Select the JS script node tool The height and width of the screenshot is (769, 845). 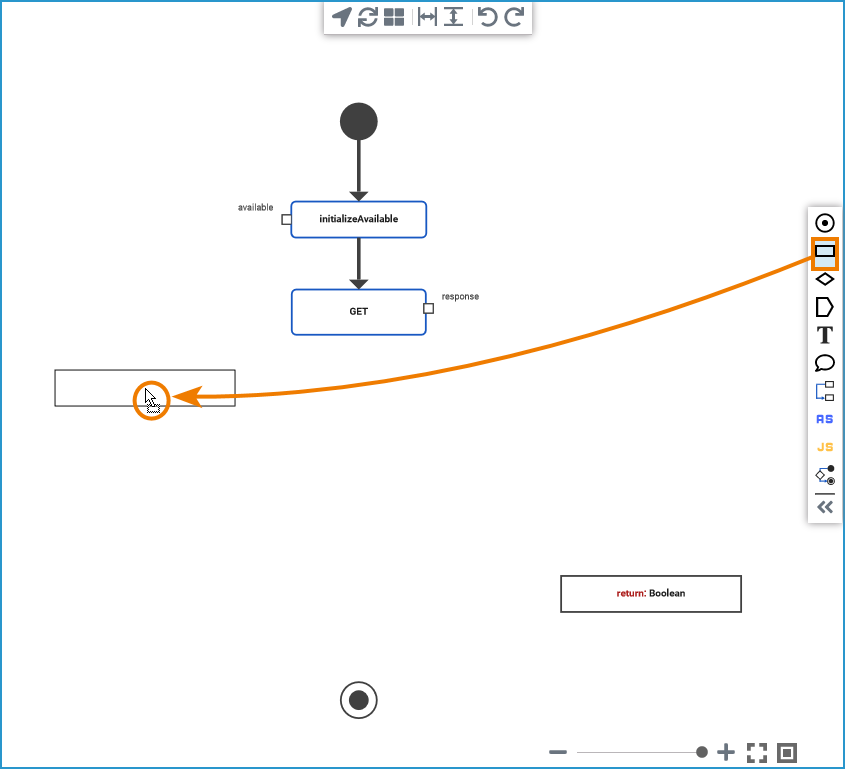click(x=824, y=447)
